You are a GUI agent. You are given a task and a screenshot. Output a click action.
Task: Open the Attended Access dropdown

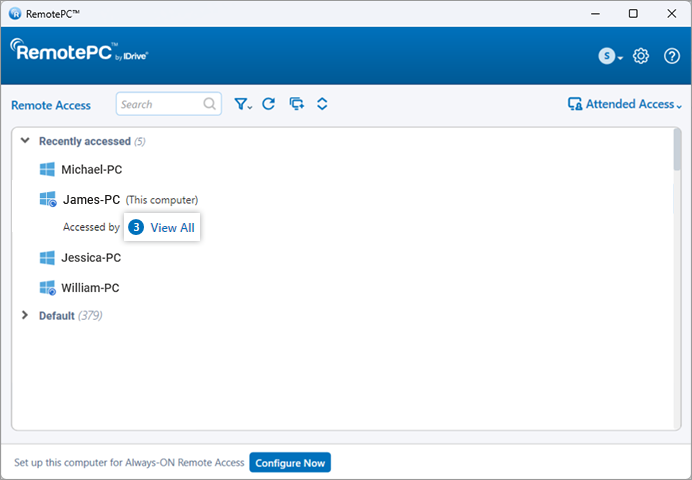[x=625, y=104]
